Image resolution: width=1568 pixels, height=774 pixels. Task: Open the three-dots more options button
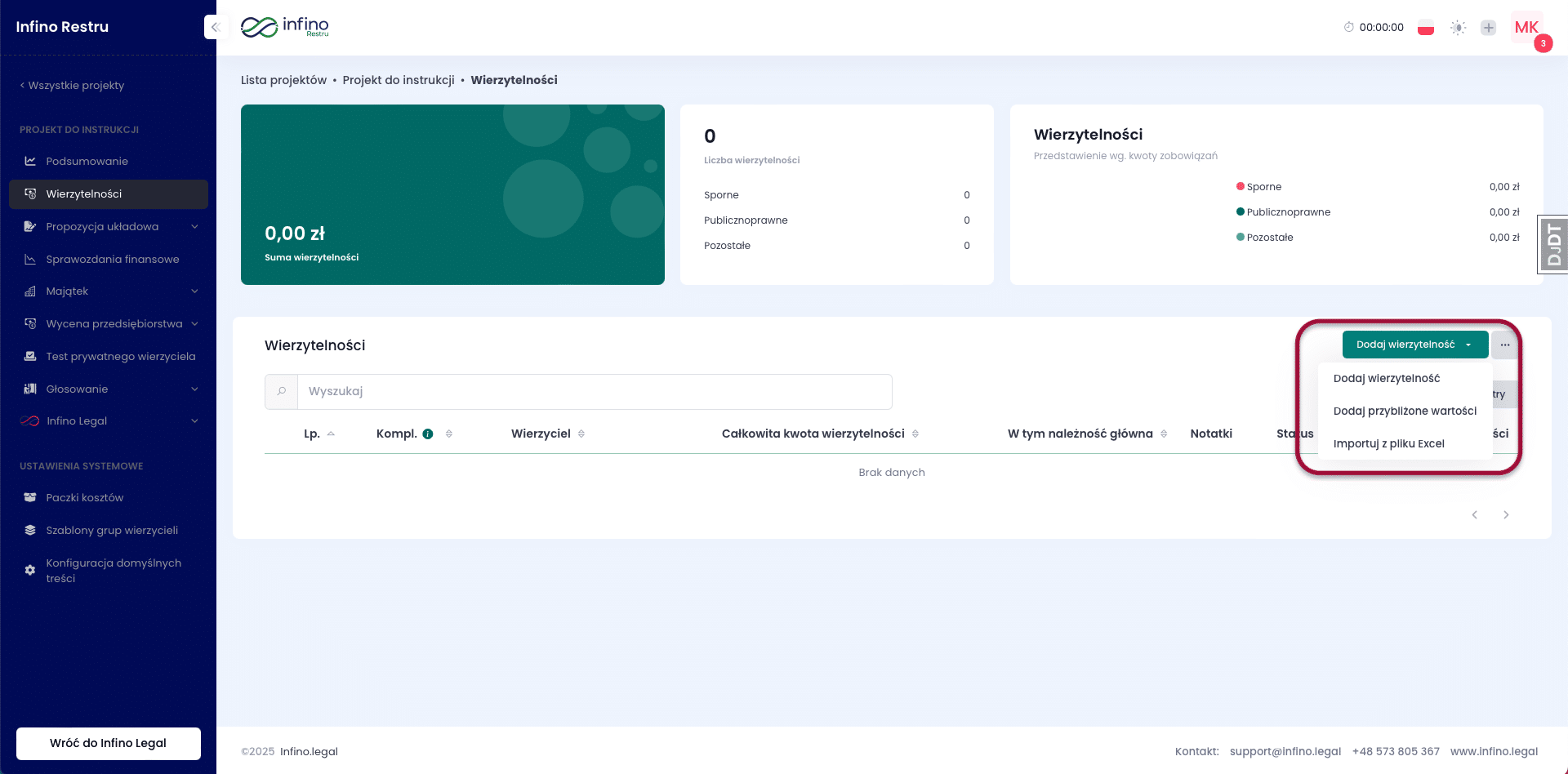1504,345
